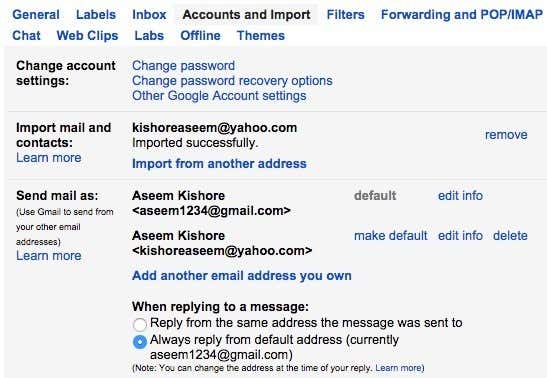The image size is (547, 378).
Task: Open Learn more under Send mail as
Action: 48,256
